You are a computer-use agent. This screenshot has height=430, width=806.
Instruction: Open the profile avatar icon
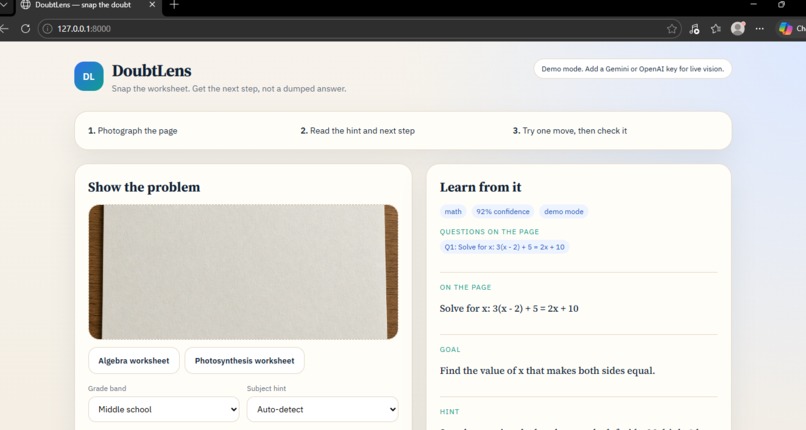[x=738, y=28]
